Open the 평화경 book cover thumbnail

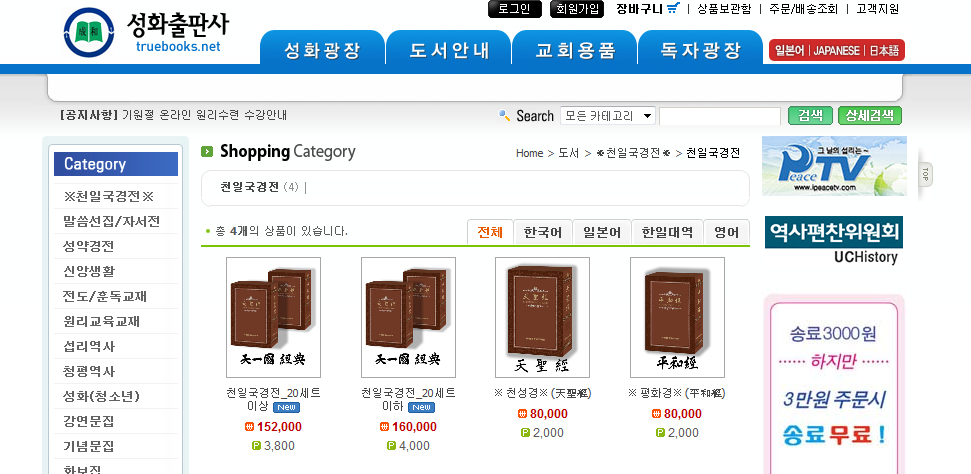[677, 317]
